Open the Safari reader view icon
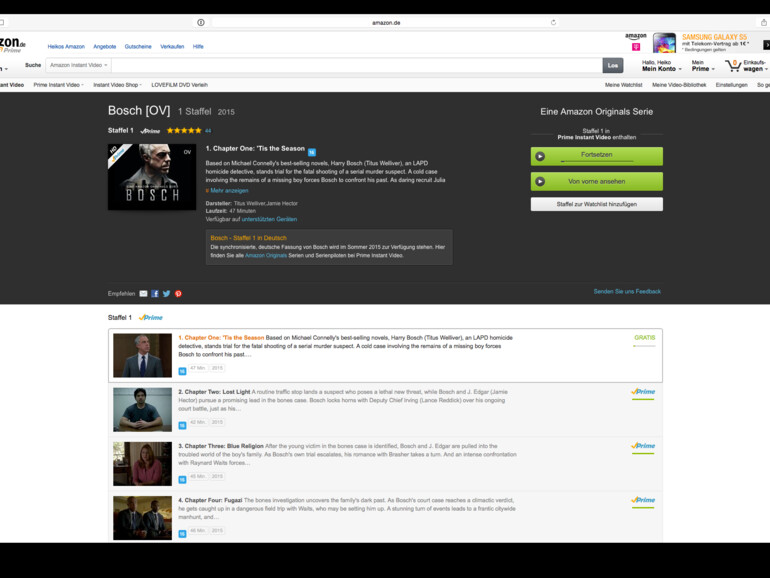The height and width of the screenshot is (578, 770). (201, 23)
